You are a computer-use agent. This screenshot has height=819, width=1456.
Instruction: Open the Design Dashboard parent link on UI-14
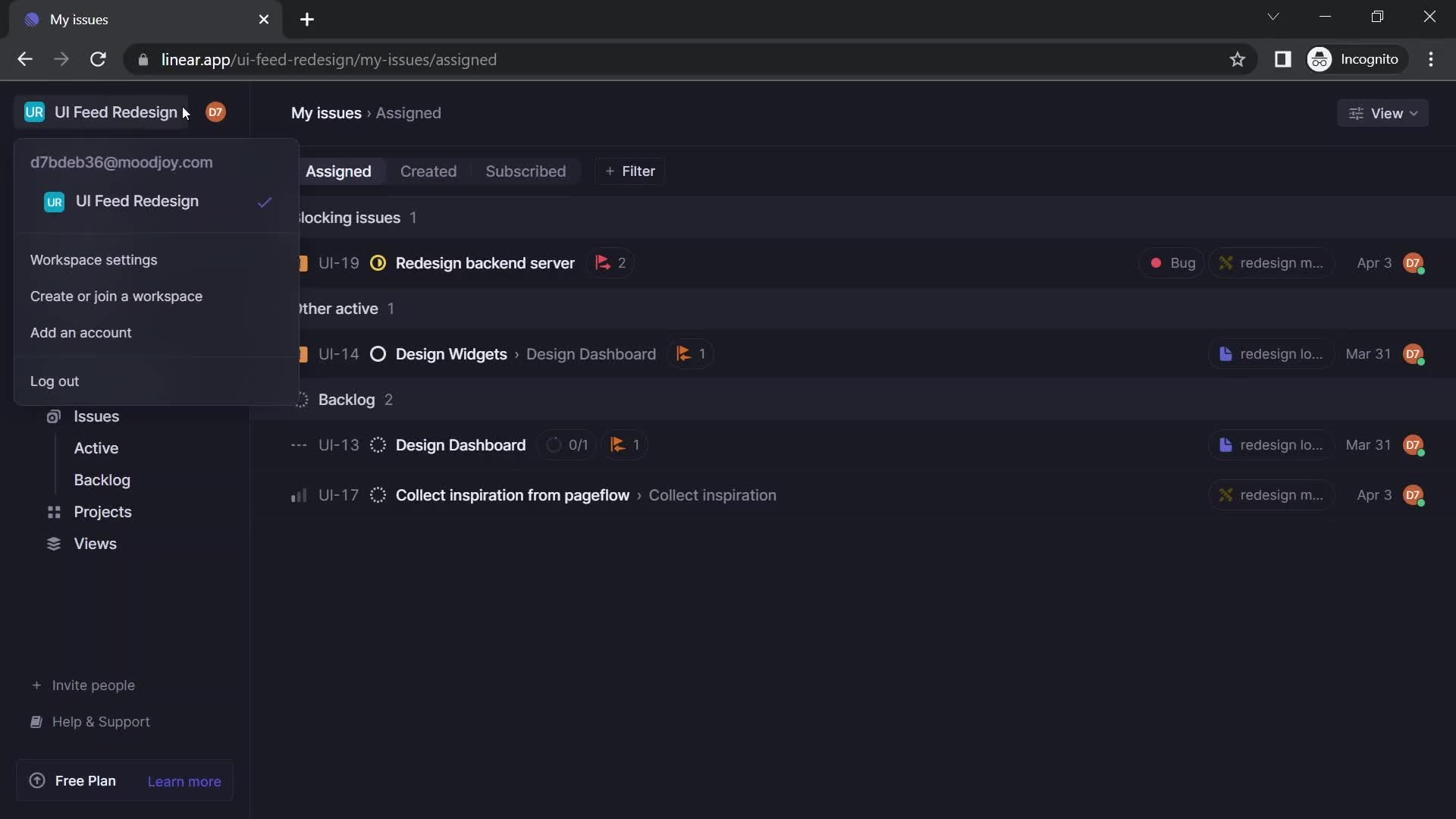click(x=591, y=354)
